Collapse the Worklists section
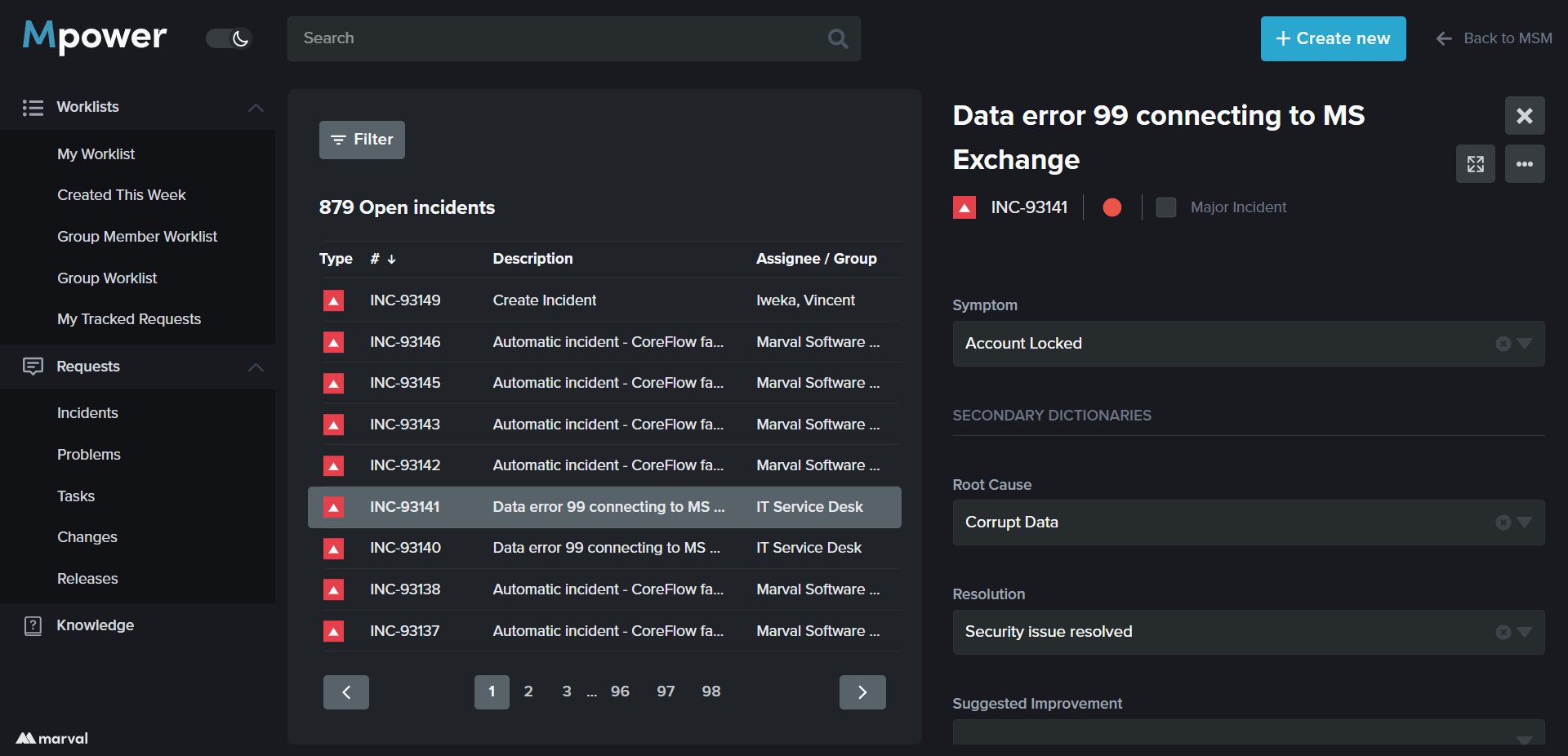This screenshot has height=756, width=1568. (x=256, y=108)
